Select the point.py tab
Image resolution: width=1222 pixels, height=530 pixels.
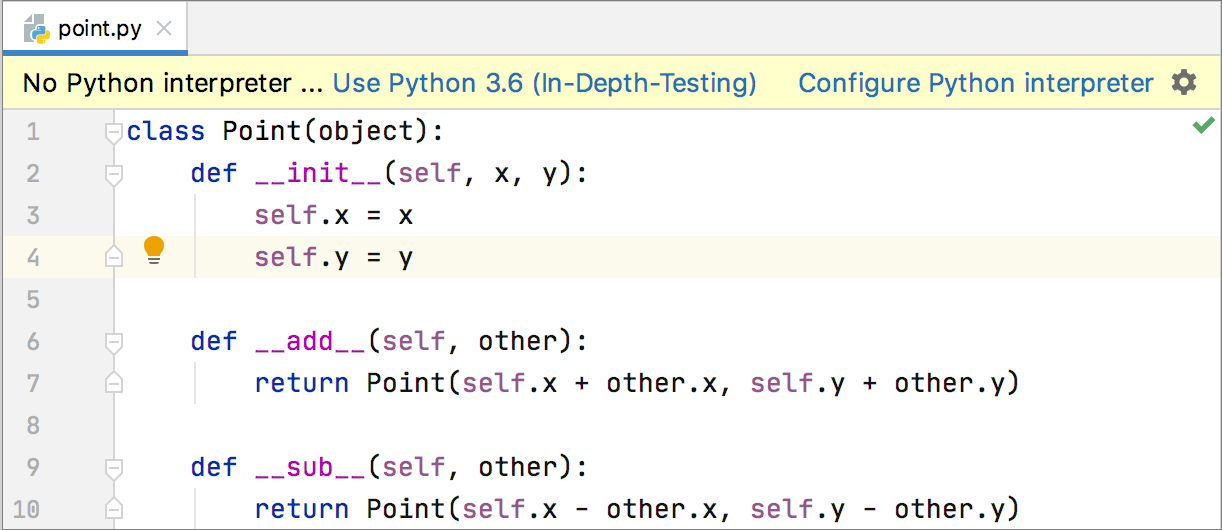[99, 28]
